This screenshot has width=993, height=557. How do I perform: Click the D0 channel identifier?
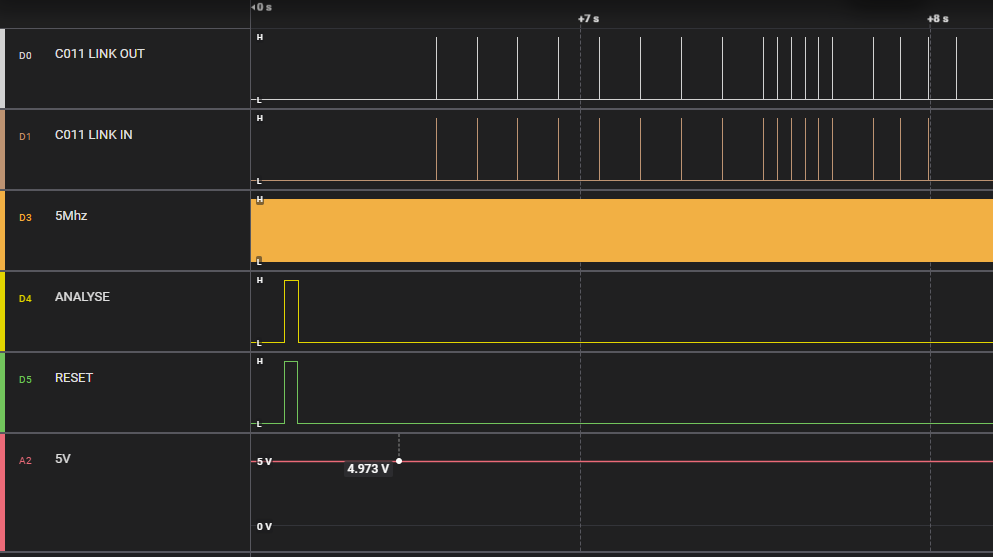pyautogui.click(x=25, y=55)
